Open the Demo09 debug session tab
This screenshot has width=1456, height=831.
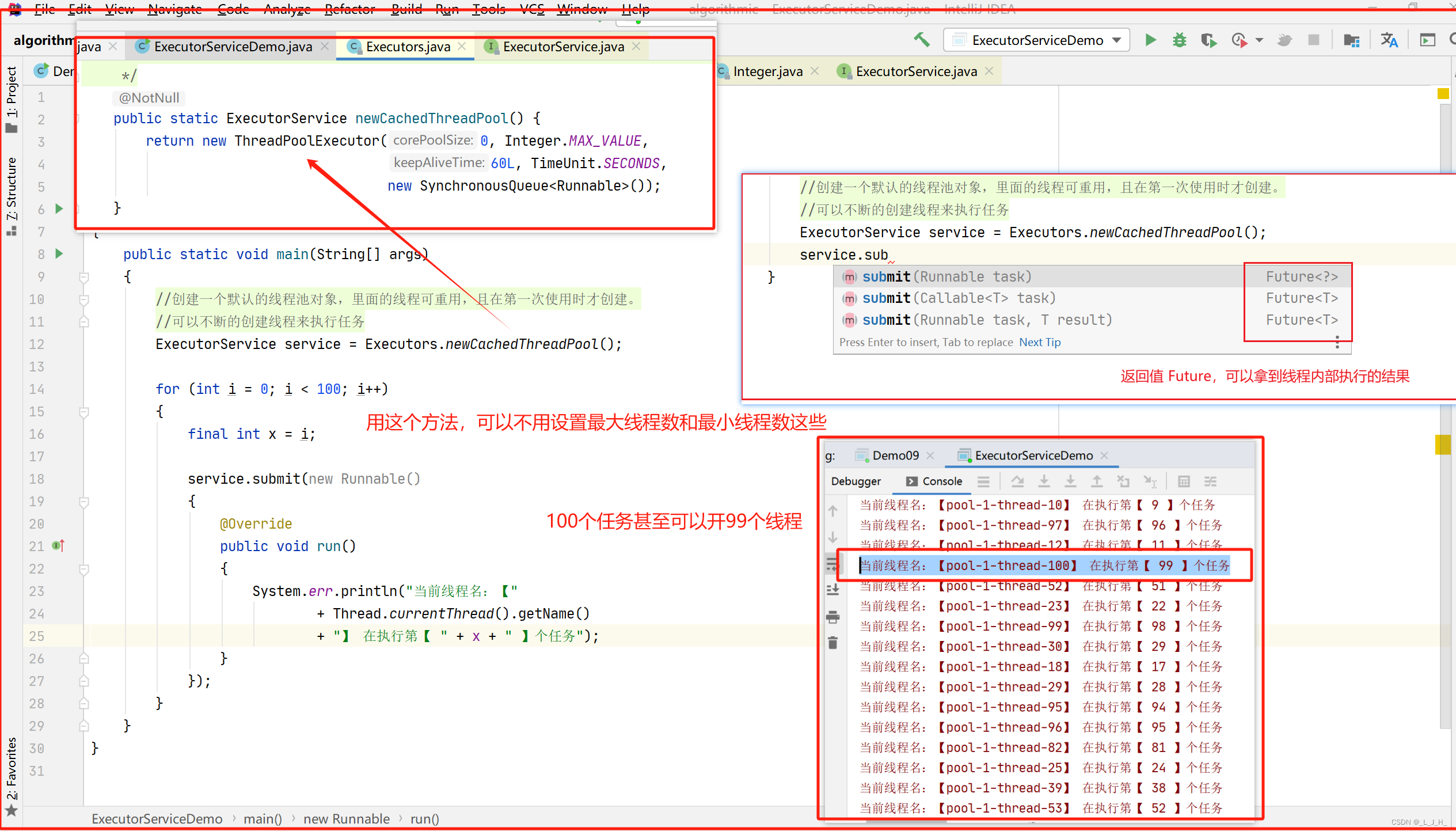point(895,456)
